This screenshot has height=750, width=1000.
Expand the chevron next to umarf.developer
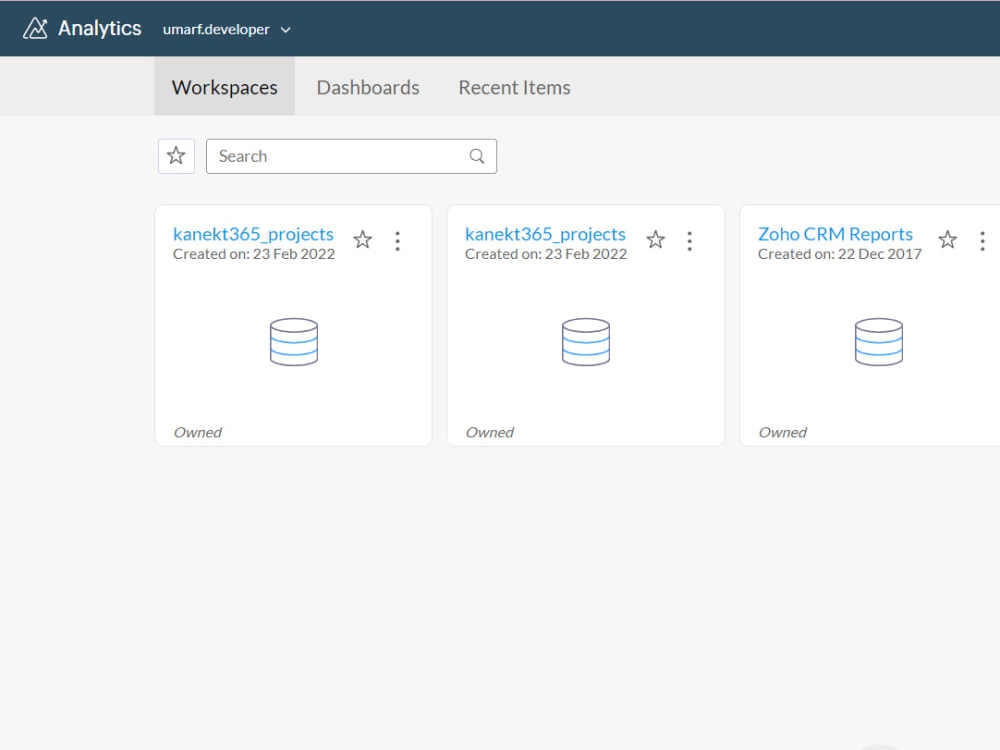[x=286, y=29]
